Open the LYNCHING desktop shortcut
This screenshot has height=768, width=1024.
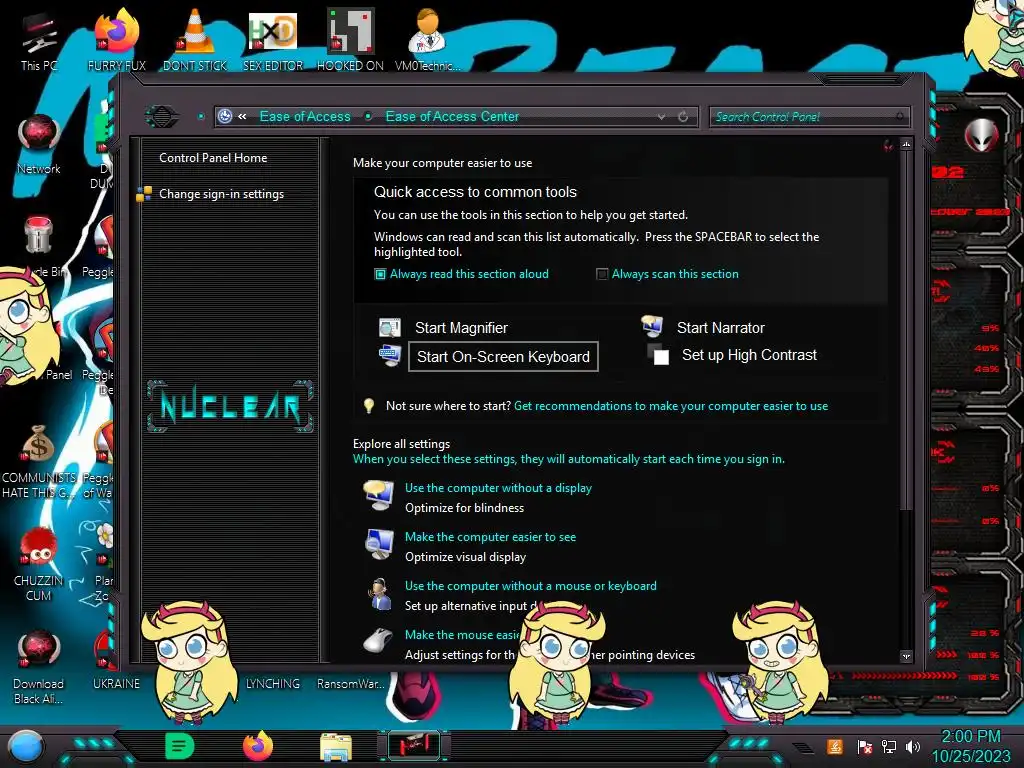click(x=273, y=683)
